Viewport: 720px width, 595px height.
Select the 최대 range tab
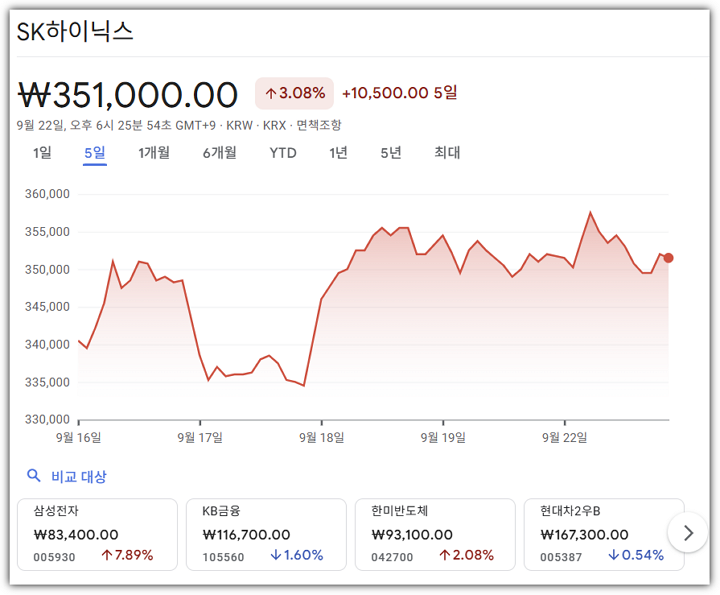tap(447, 152)
